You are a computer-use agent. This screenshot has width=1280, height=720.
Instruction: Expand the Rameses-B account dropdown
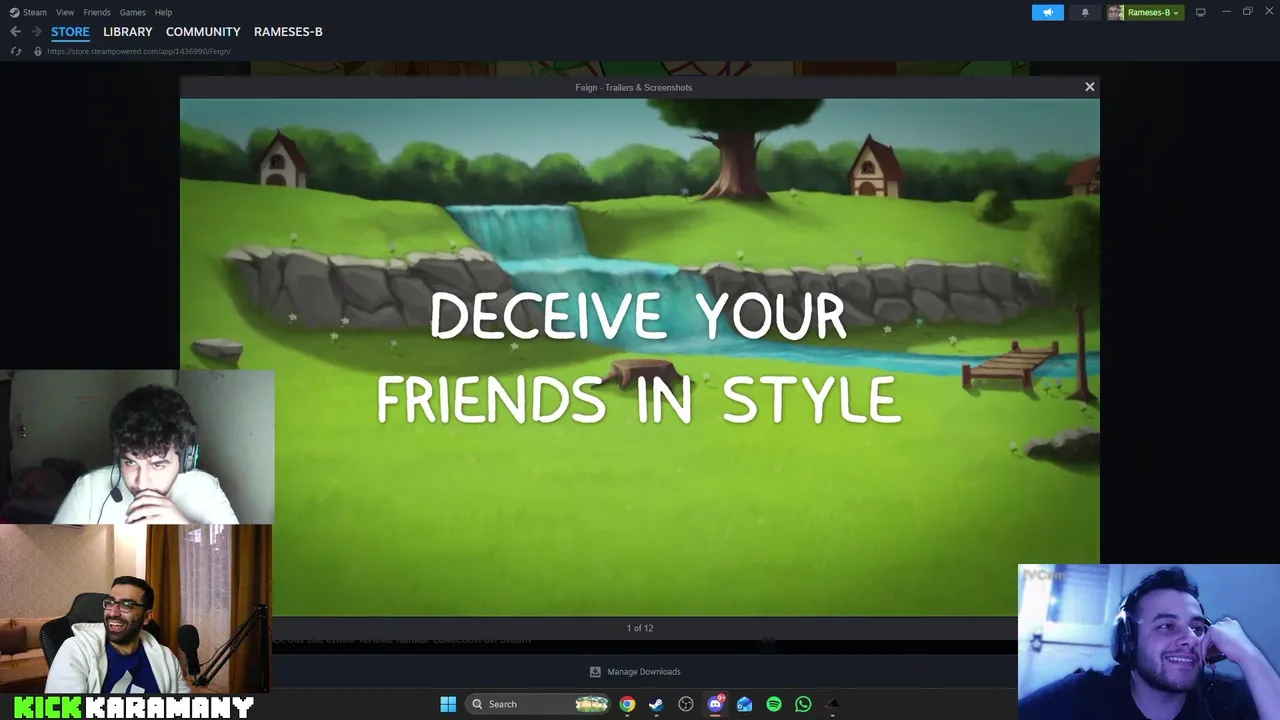tap(1153, 12)
